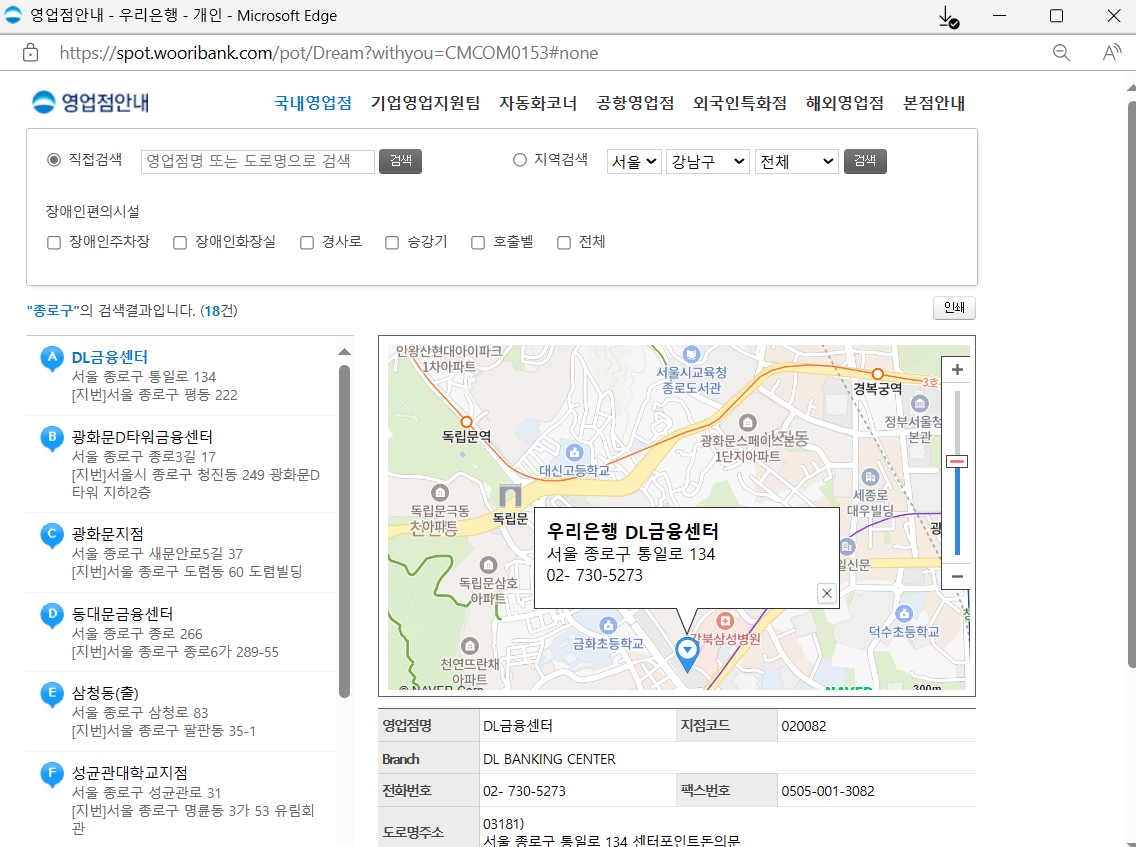Open the 삼청동(출) result link

coord(105,693)
